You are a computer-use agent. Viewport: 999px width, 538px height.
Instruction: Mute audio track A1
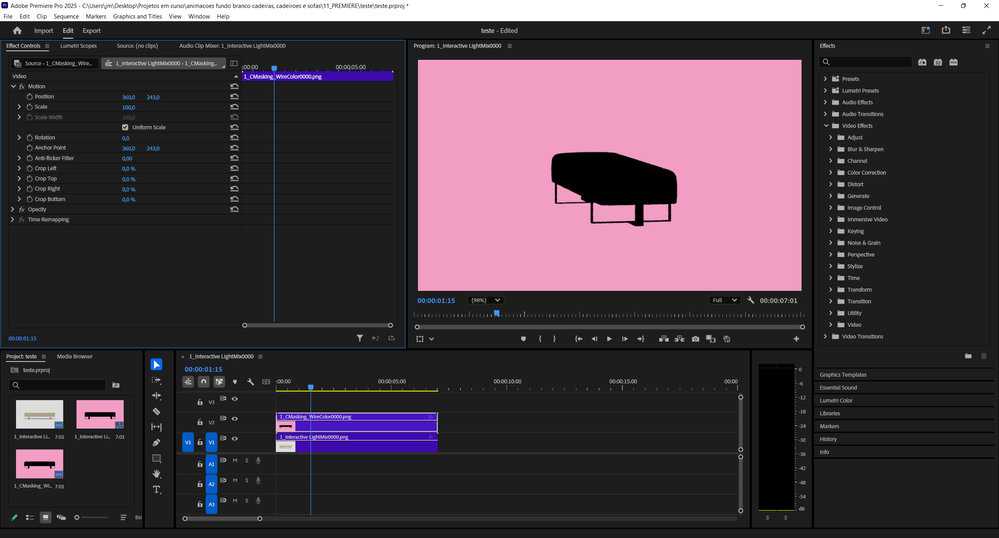coord(234,460)
